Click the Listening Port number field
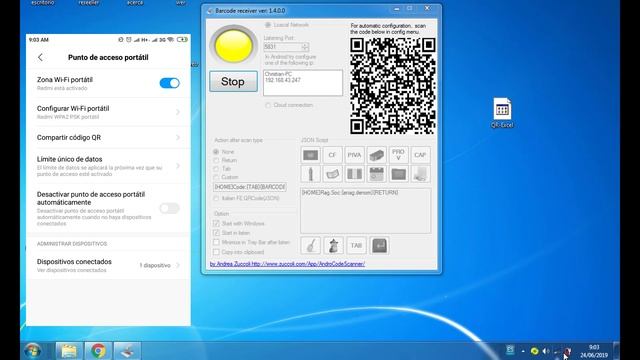This screenshot has width=640, height=360. point(282,47)
